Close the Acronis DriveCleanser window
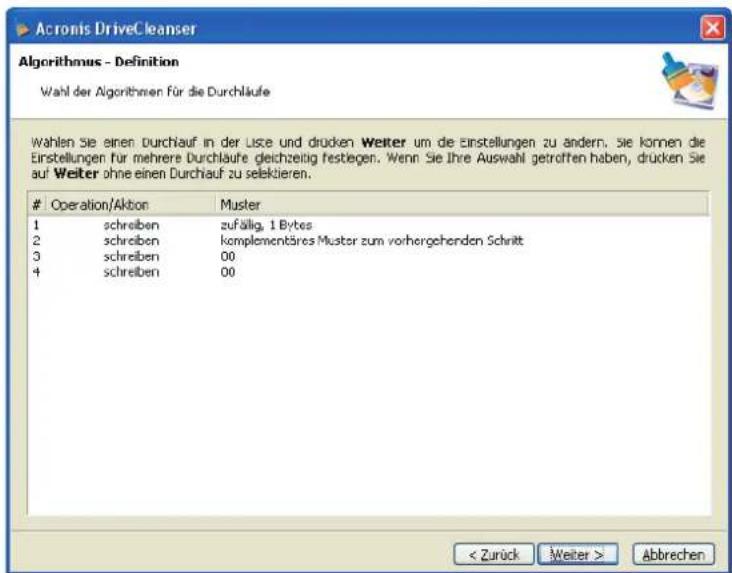Image resolution: width=732 pixels, height=573 pixels. [x=712, y=28]
